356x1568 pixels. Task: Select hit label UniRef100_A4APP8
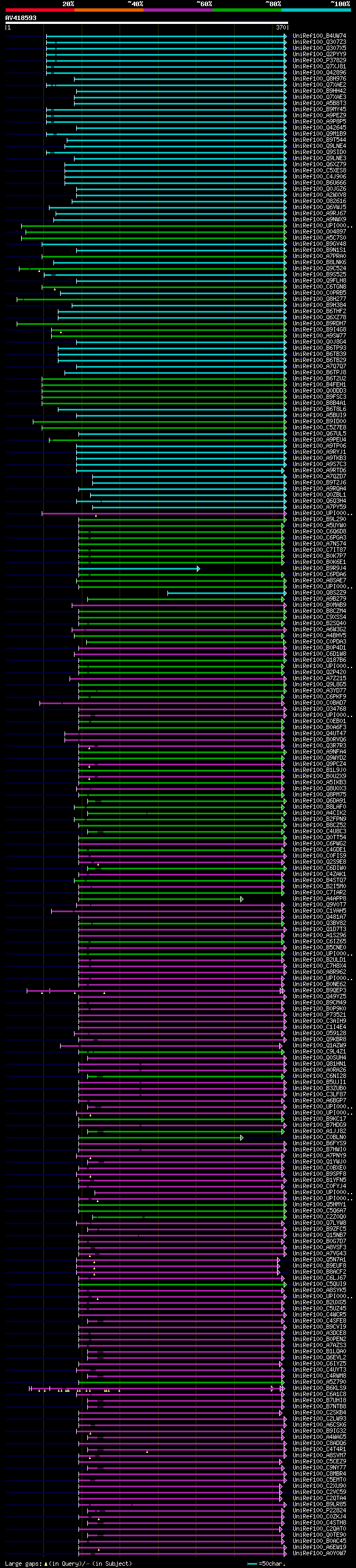319,899
